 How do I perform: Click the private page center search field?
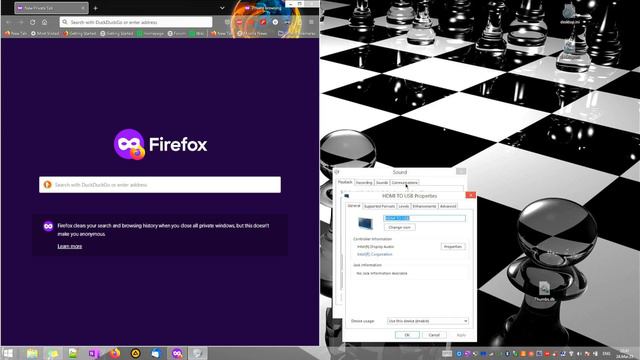tap(160, 185)
